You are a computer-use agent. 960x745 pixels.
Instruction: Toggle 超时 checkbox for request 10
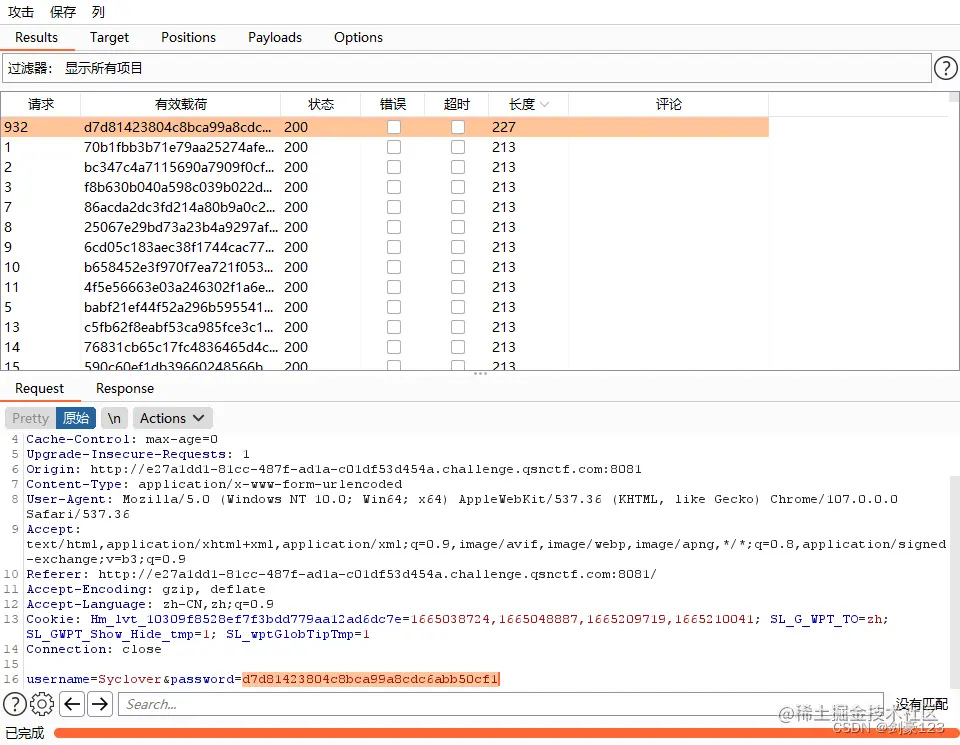point(457,267)
